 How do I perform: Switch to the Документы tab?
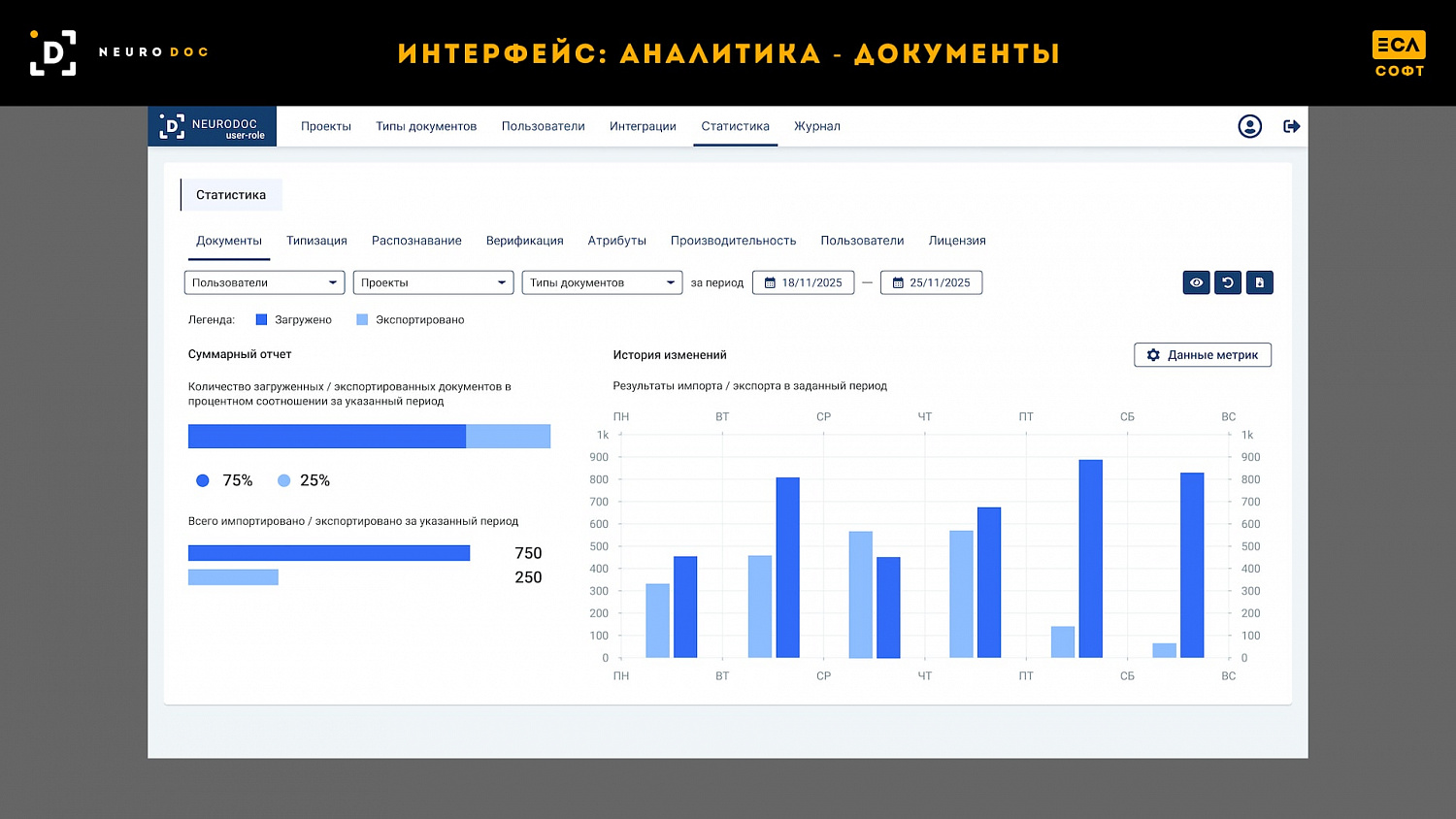(229, 241)
